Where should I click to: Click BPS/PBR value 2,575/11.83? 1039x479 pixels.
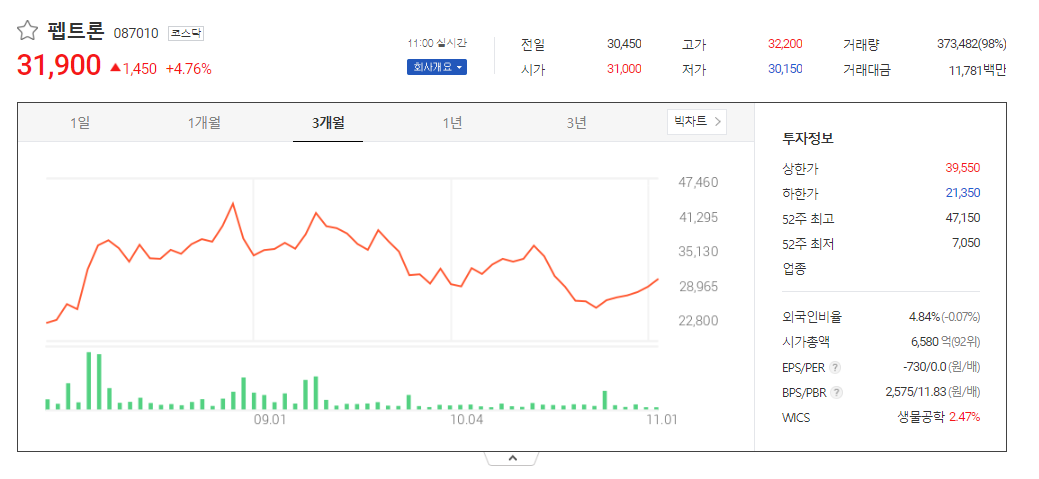click(916, 392)
